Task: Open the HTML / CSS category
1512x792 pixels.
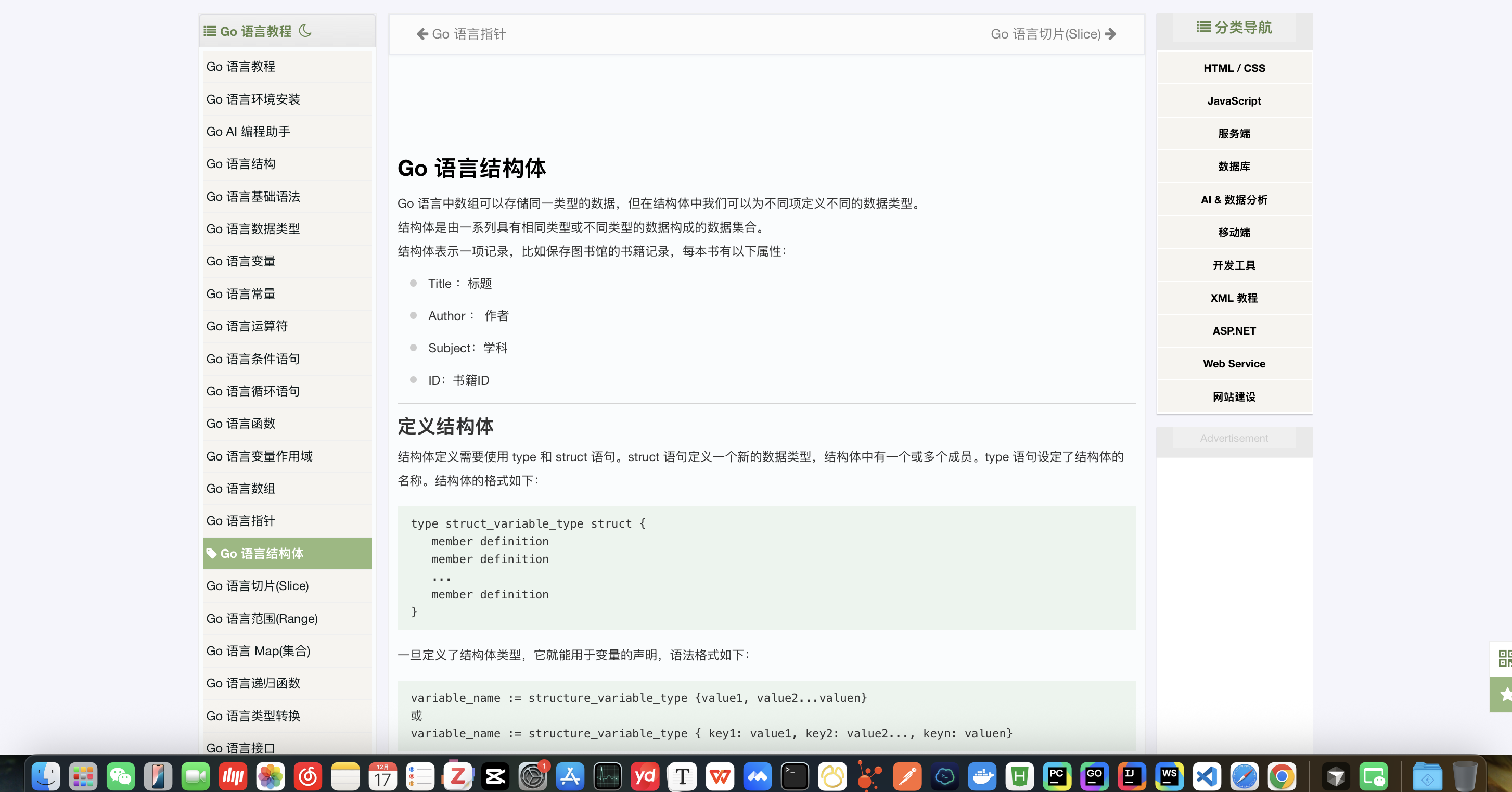Action: 1234,68
